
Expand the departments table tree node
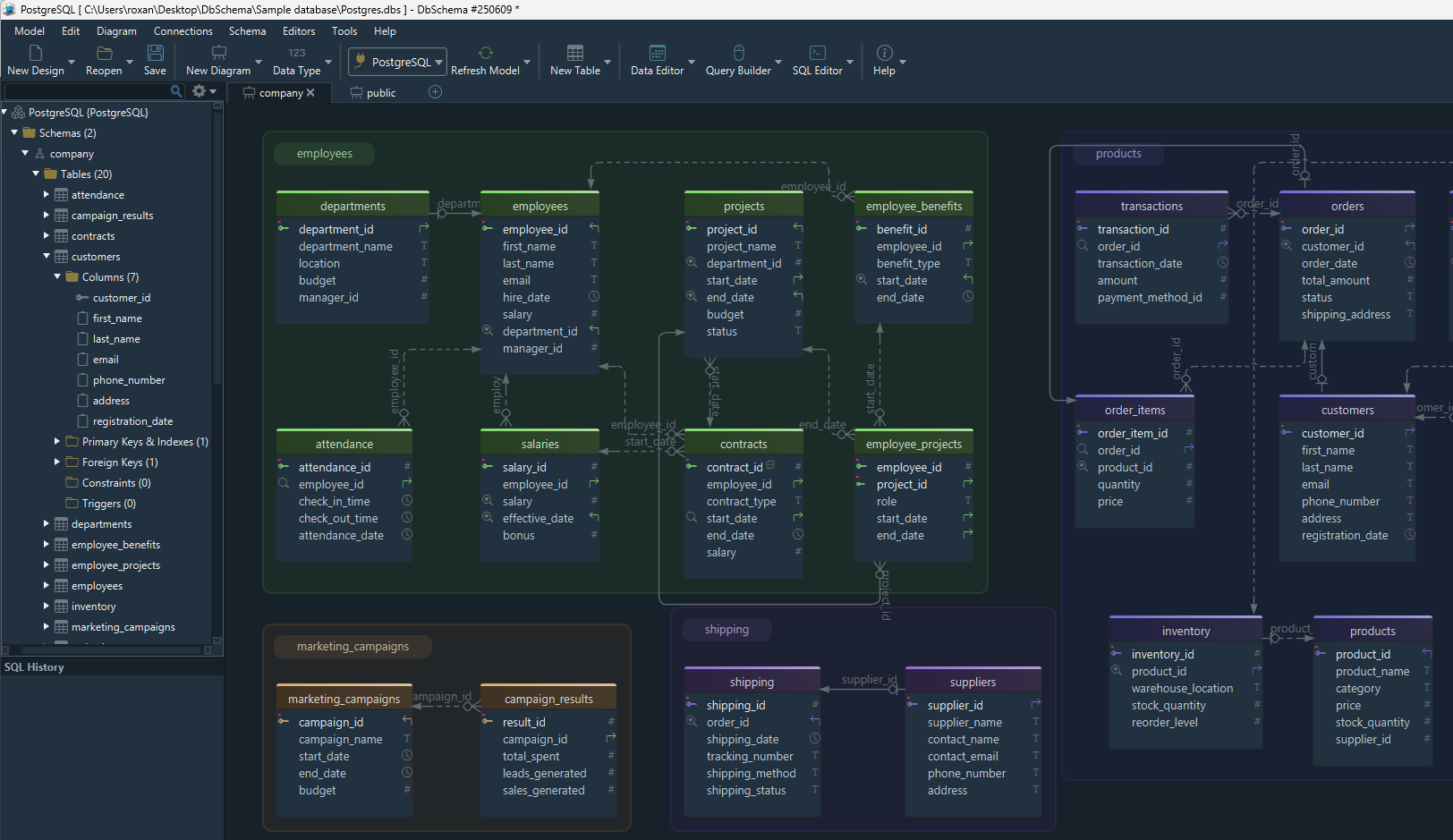[x=47, y=523]
